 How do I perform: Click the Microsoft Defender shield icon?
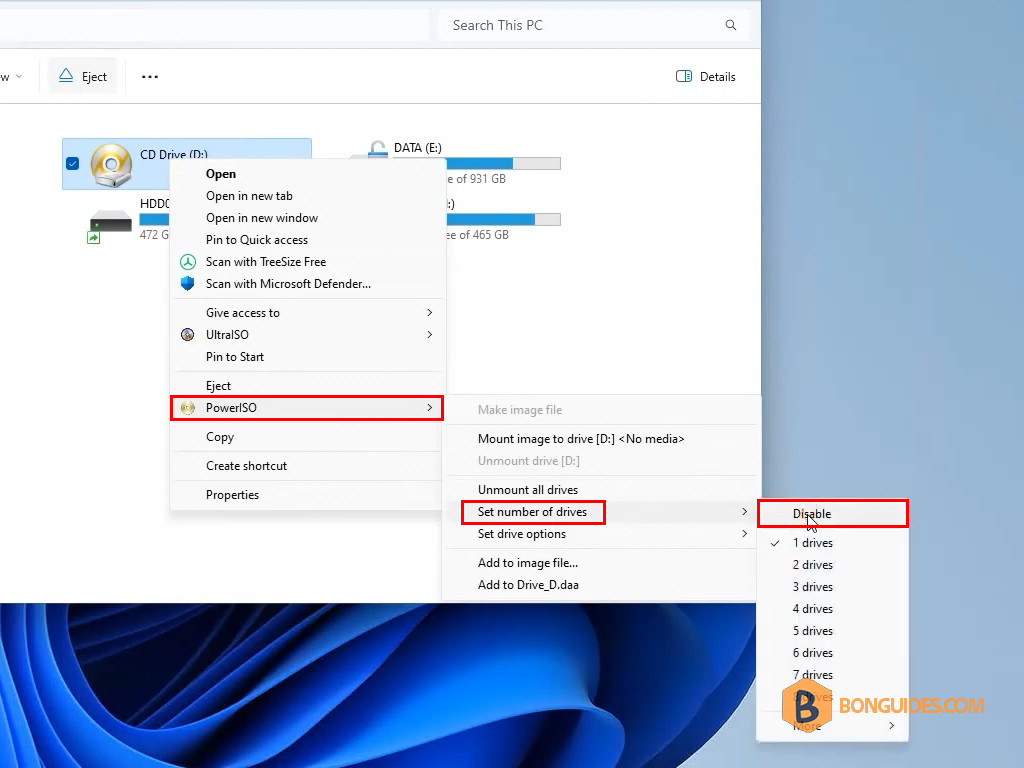[188, 283]
